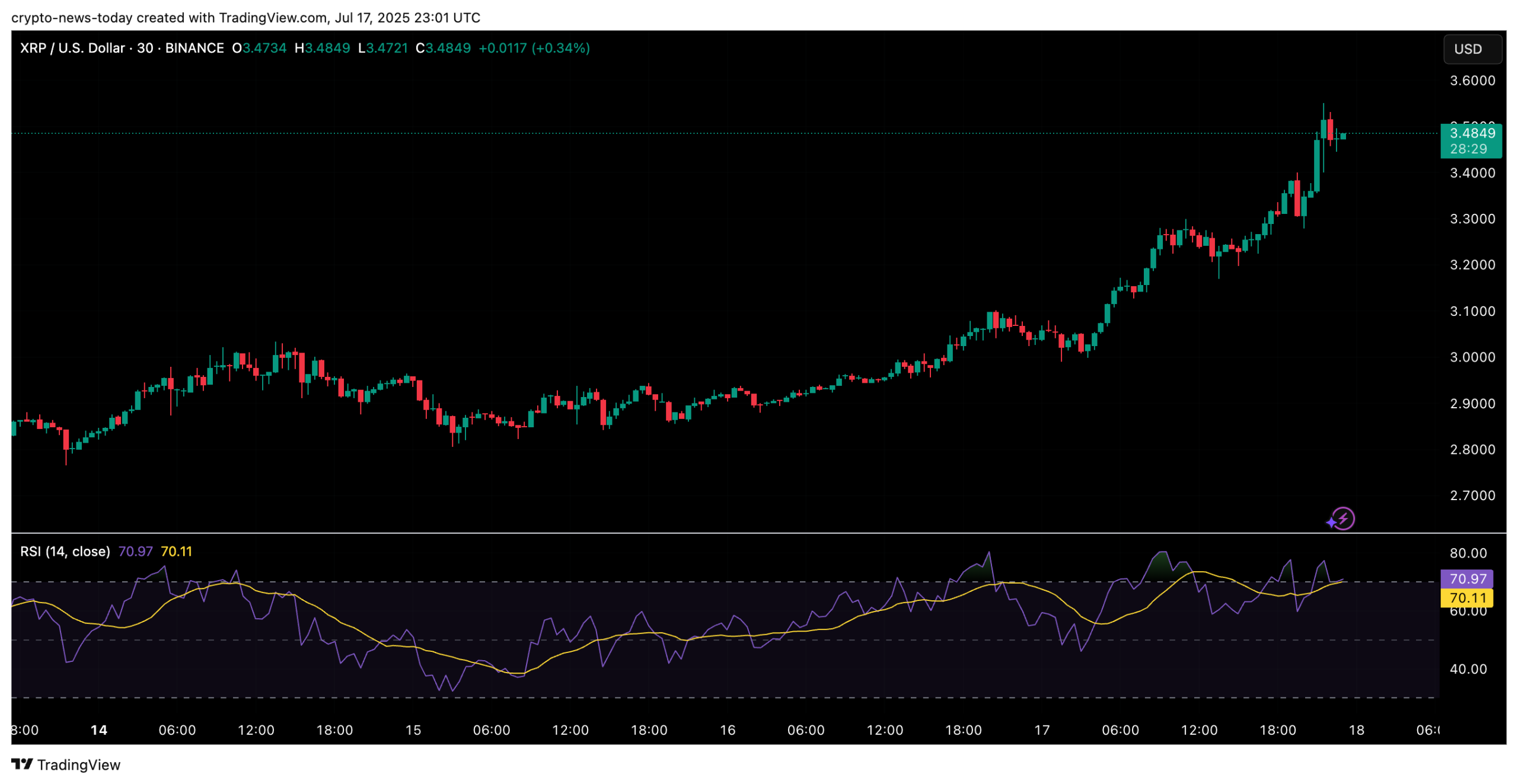The height and width of the screenshot is (784, 1518).
Task: Click the purple RSI value 70.97 in legend
Action: (x=135, y=551)
